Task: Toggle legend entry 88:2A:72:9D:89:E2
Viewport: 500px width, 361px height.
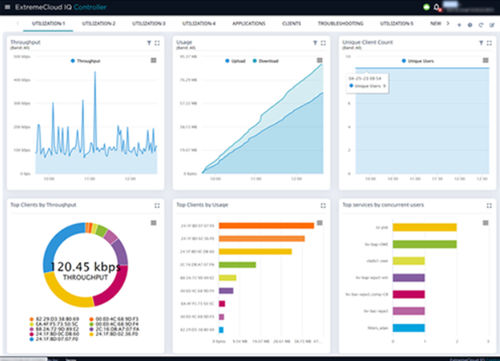Action: [x=54, y=329]
